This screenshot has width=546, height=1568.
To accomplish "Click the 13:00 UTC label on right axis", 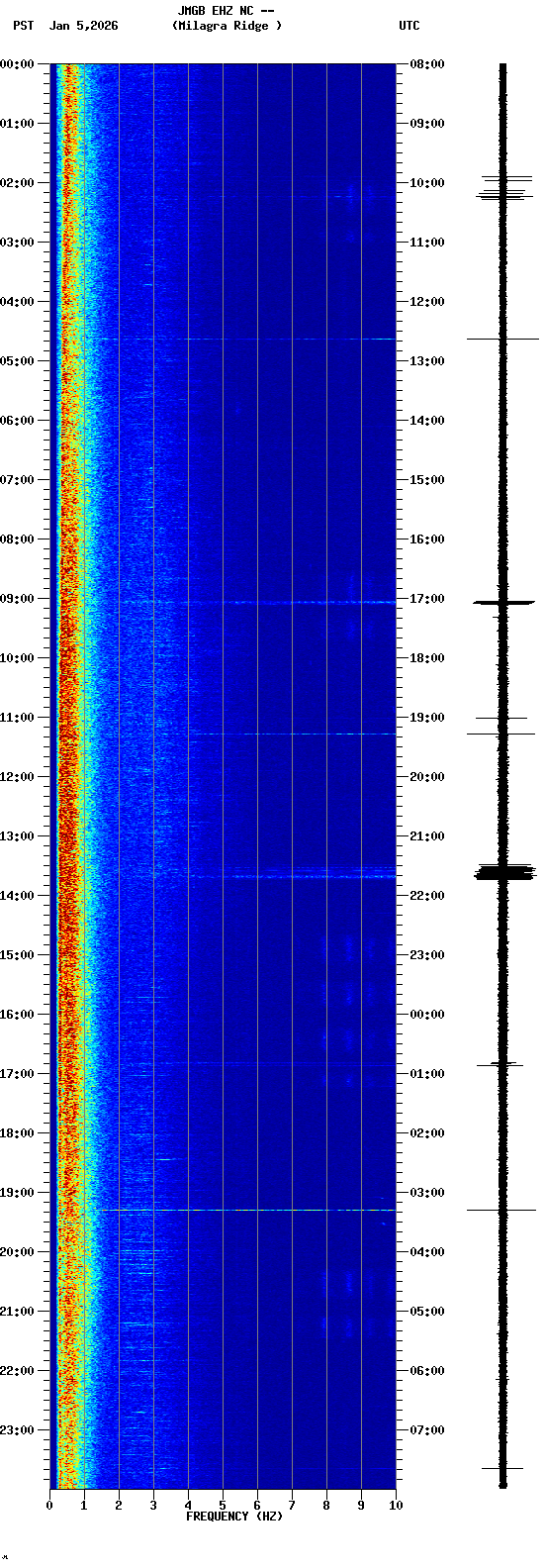I will tap(426, 361).
